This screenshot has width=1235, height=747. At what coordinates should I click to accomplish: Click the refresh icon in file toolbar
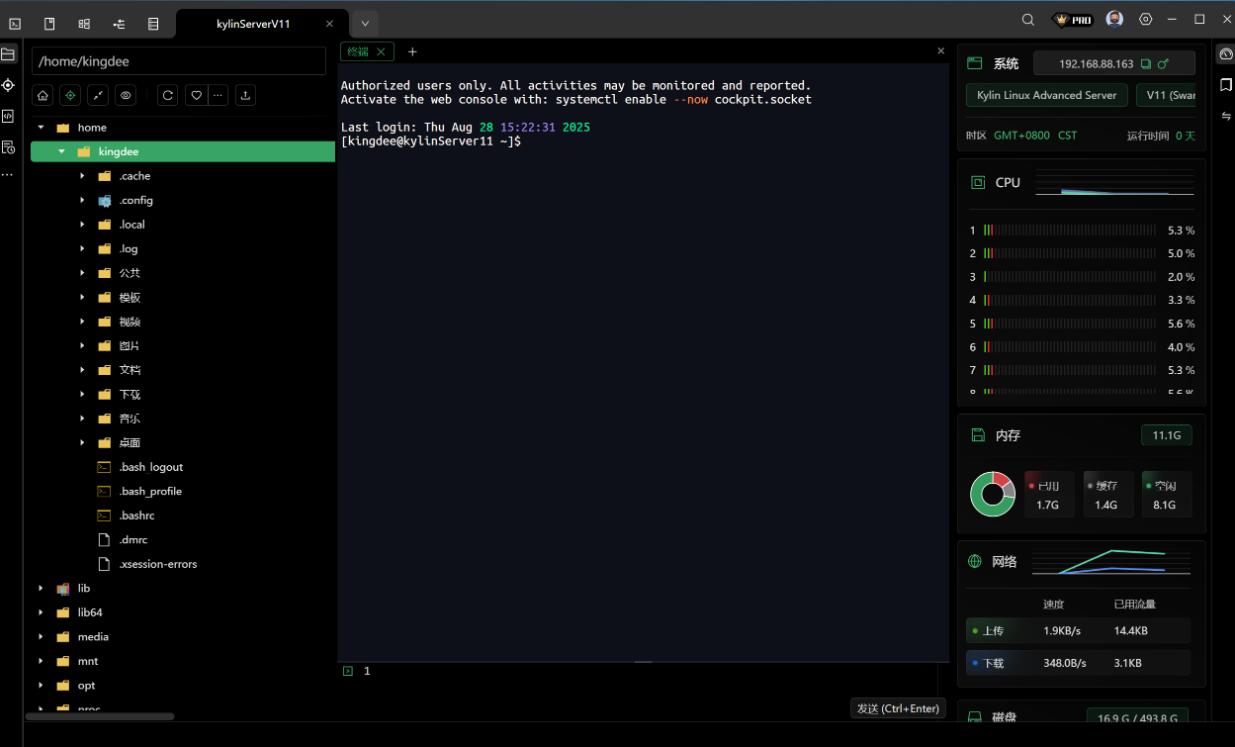(x=168, y=96)
